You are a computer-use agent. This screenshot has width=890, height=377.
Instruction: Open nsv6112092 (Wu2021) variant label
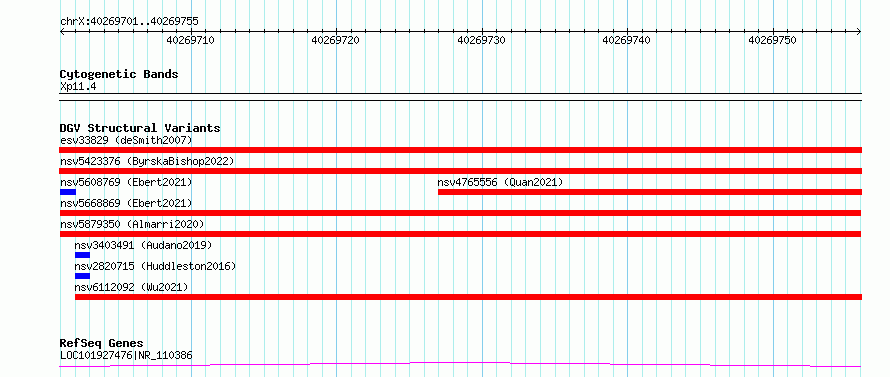pyautogui.click(x=131, y=287)
